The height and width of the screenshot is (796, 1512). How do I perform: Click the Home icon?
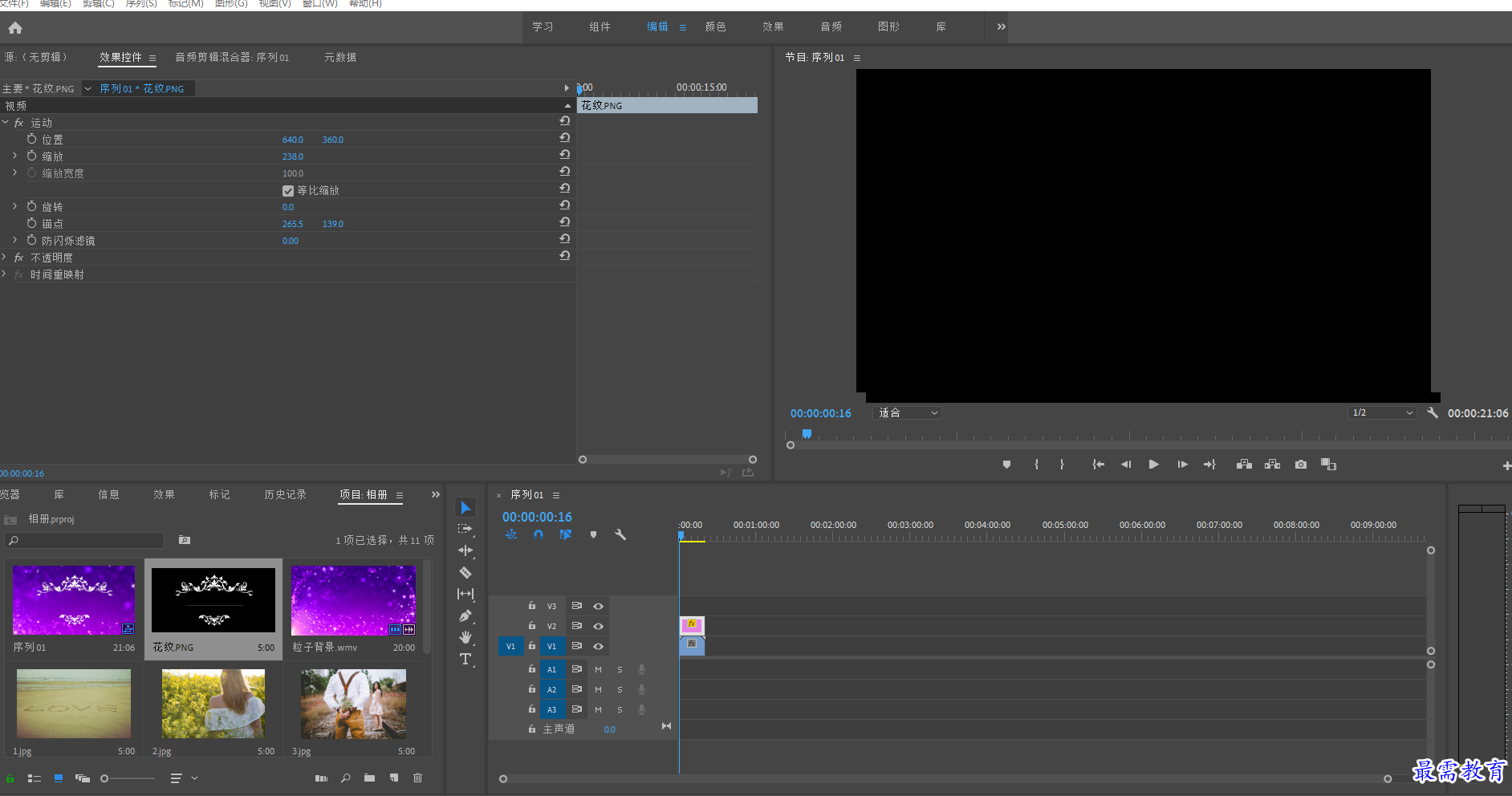click(15, 28)
